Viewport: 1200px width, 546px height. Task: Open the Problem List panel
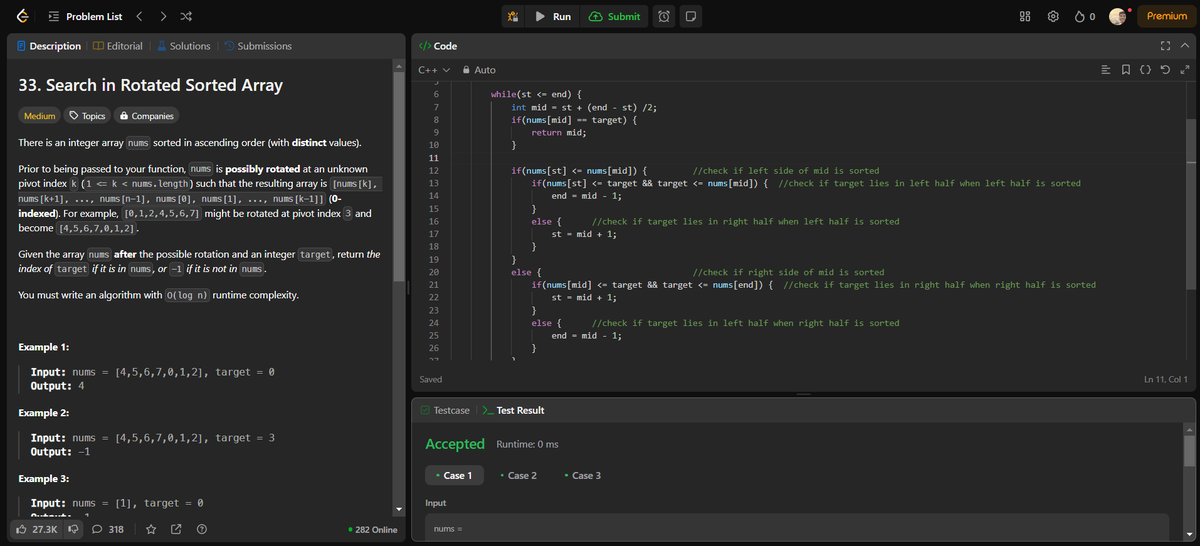click(85, 16)
